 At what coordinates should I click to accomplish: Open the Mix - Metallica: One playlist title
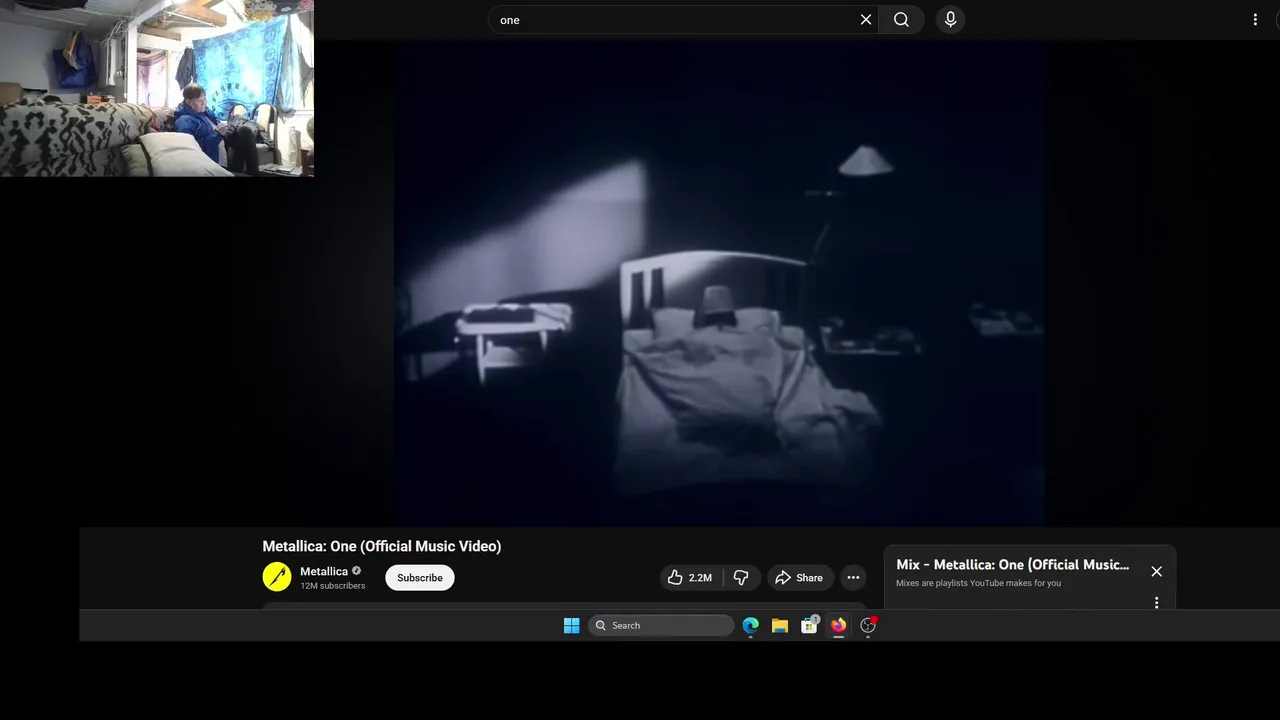point(1012,565)
